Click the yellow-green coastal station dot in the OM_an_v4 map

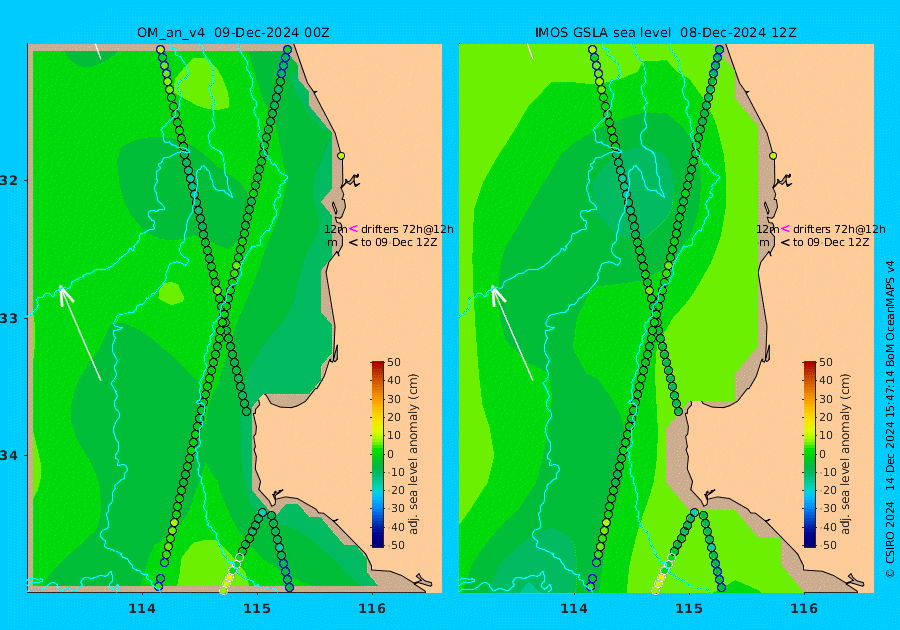[341, 156]
